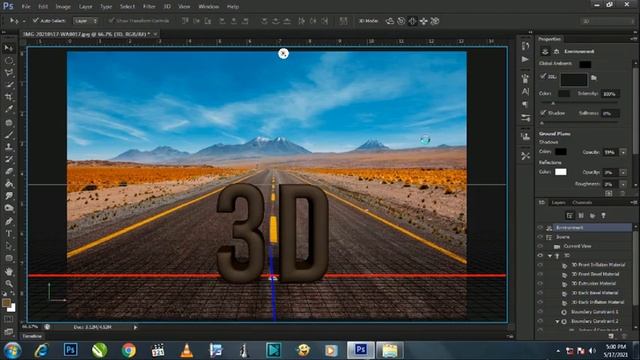Open the Reflections Opacity dropdown arrow
640x360 pixels.
coord(623,172)
